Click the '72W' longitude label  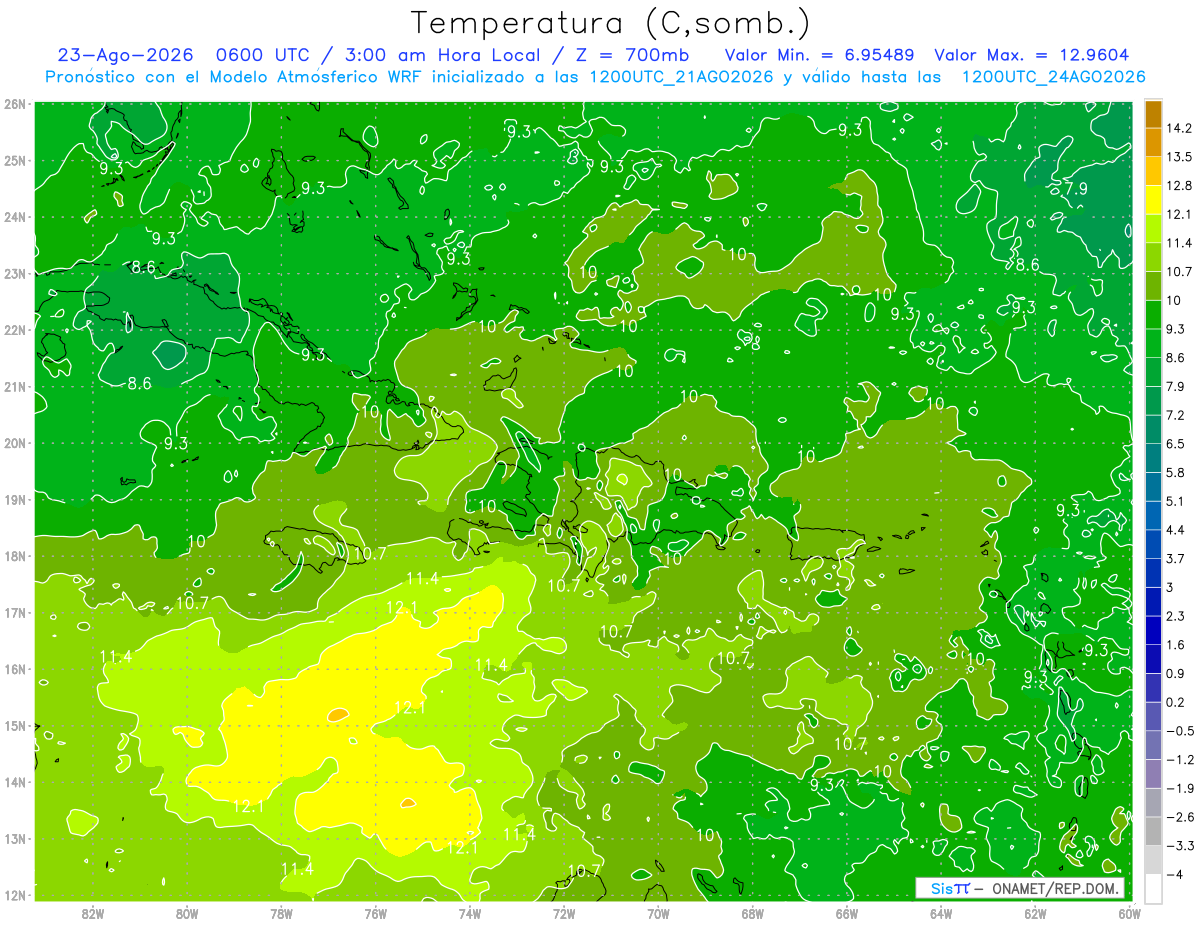564,914
